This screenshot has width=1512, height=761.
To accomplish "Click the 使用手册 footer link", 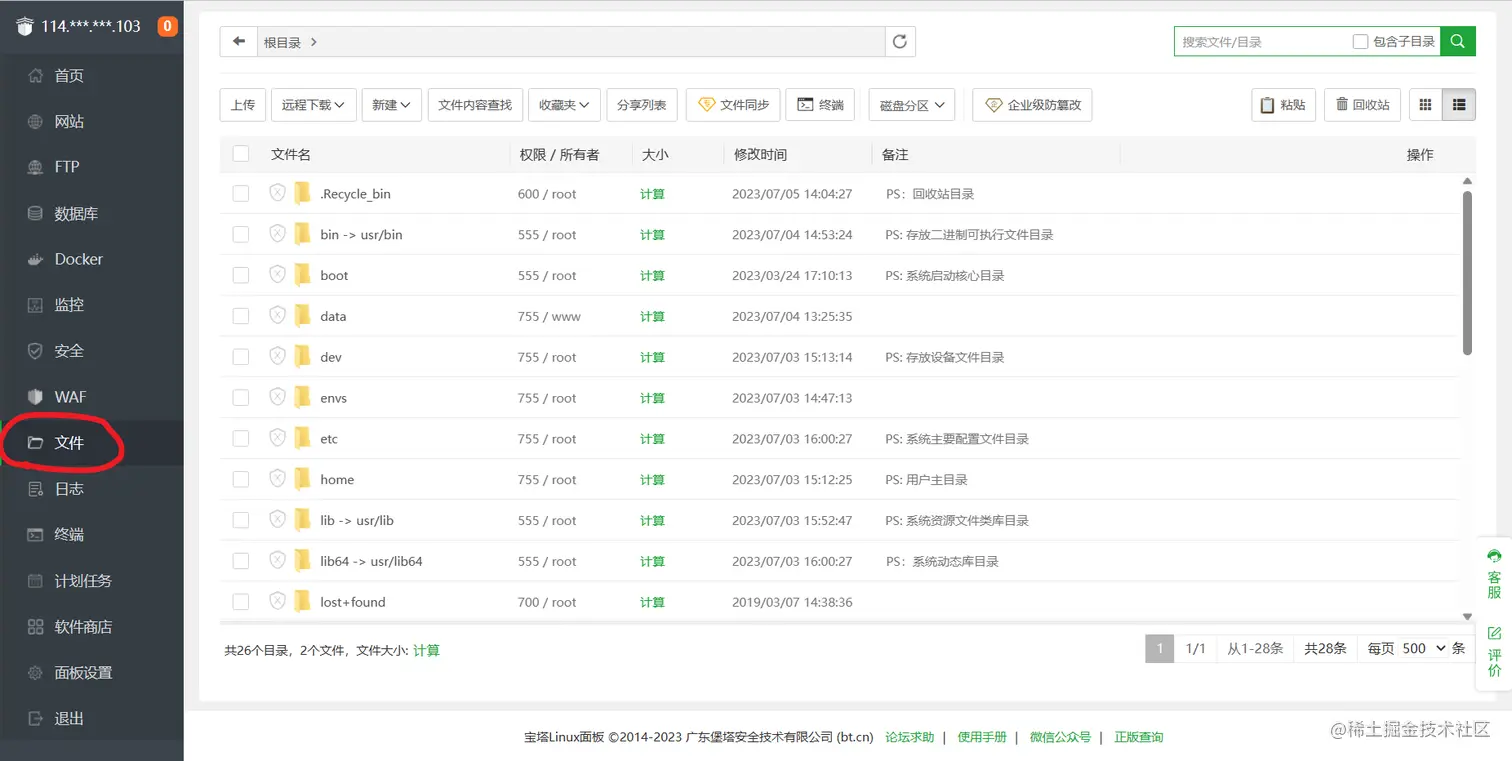I will point(982,737).
